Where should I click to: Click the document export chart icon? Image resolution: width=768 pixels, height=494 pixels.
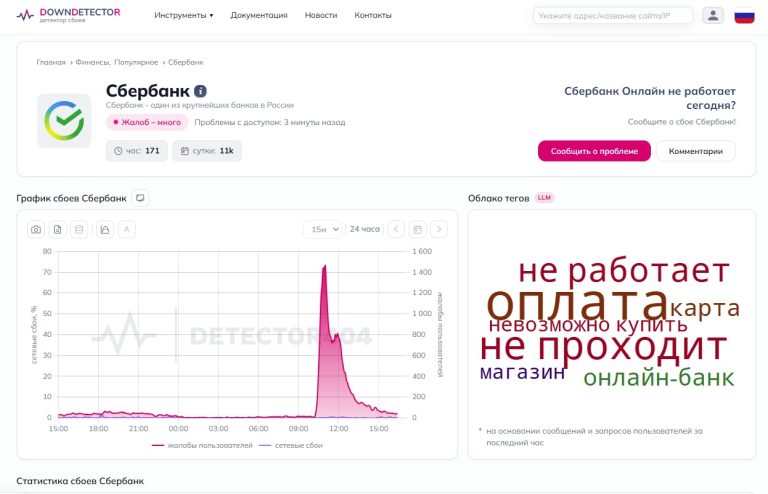(x=57, y=229)
